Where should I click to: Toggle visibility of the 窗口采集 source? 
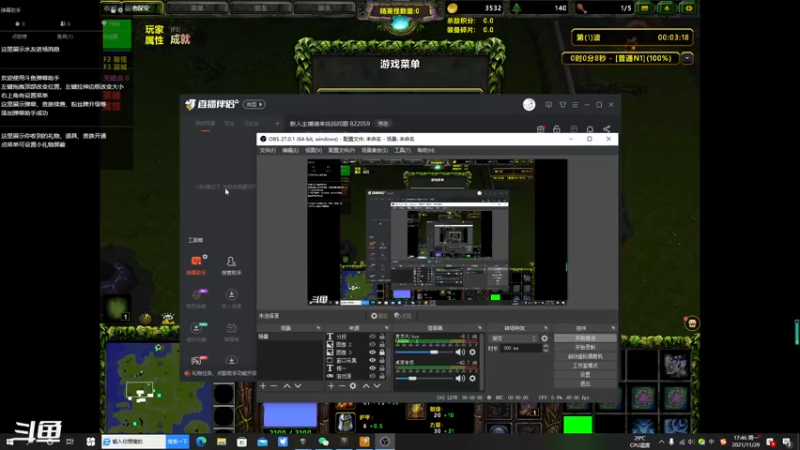click(372, 360)
